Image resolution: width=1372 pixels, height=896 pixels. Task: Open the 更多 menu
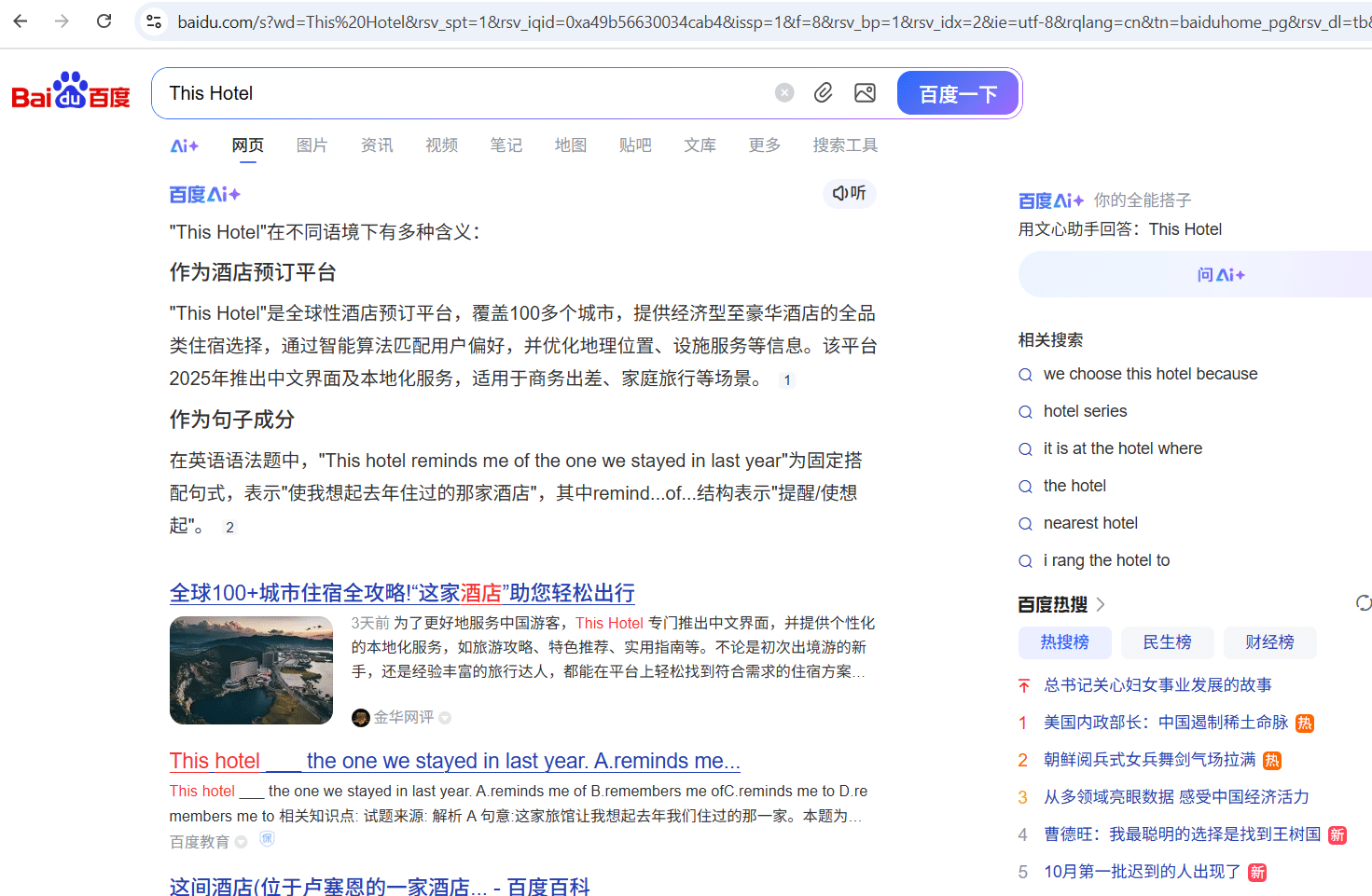click(764, 145)
